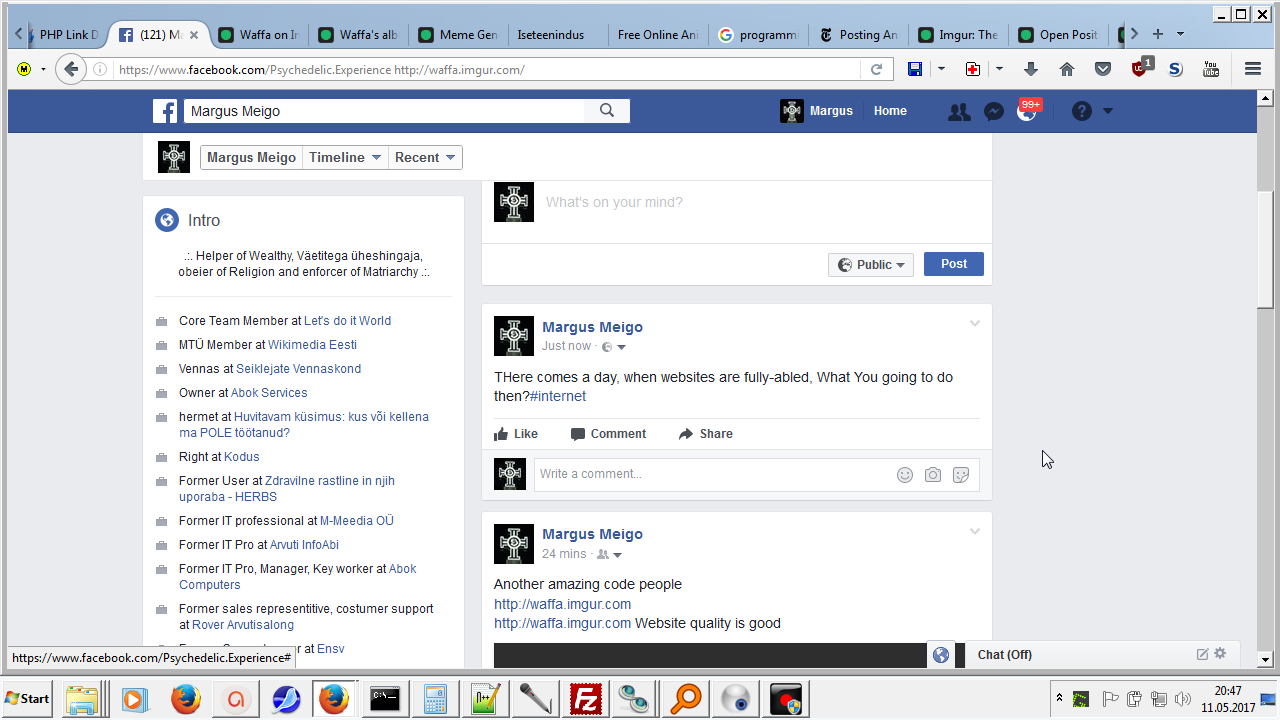Change the audience of the '24 mins' post

tap(610, 554)
